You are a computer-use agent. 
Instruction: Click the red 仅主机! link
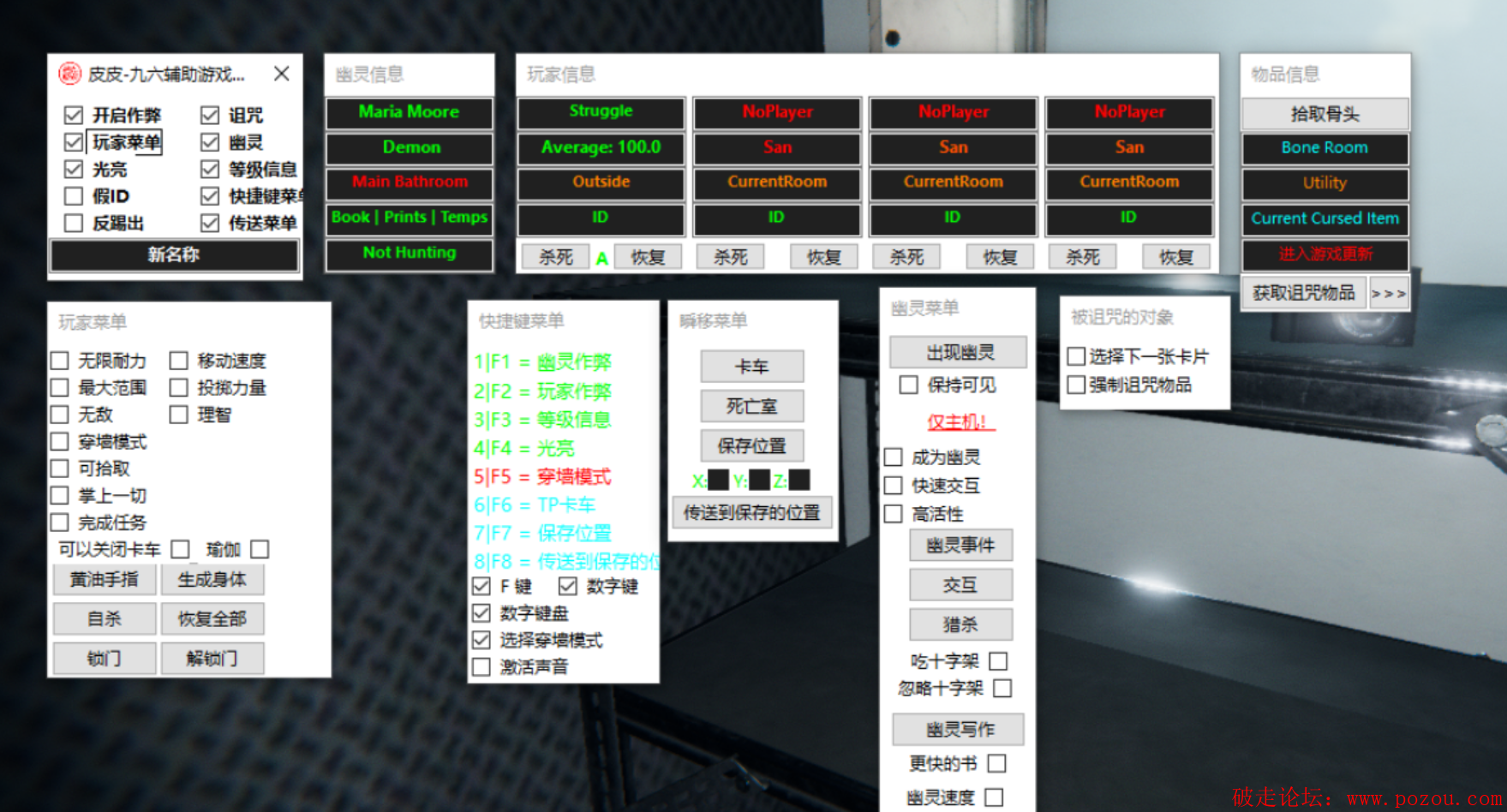(957, 422)
